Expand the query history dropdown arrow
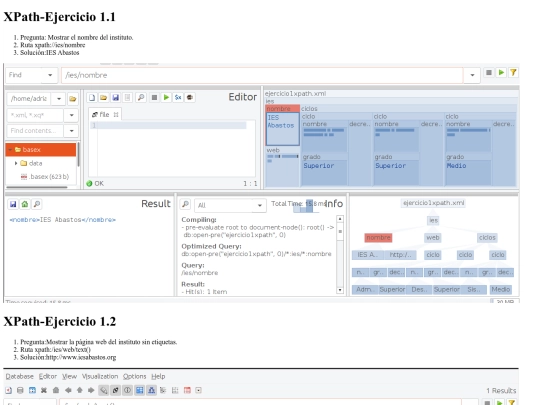 coord(472,75)
